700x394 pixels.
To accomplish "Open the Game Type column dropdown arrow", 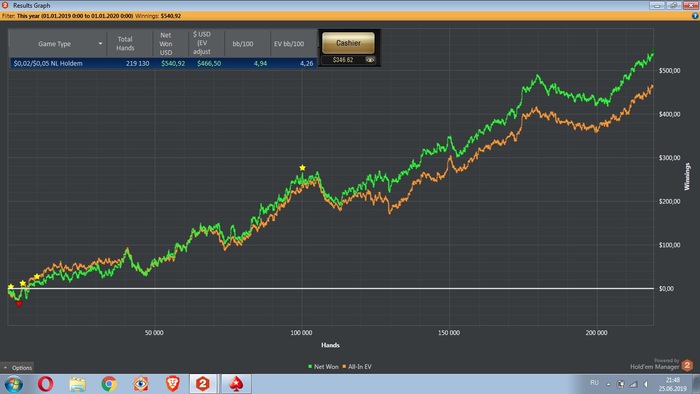I will click(100, 44).
